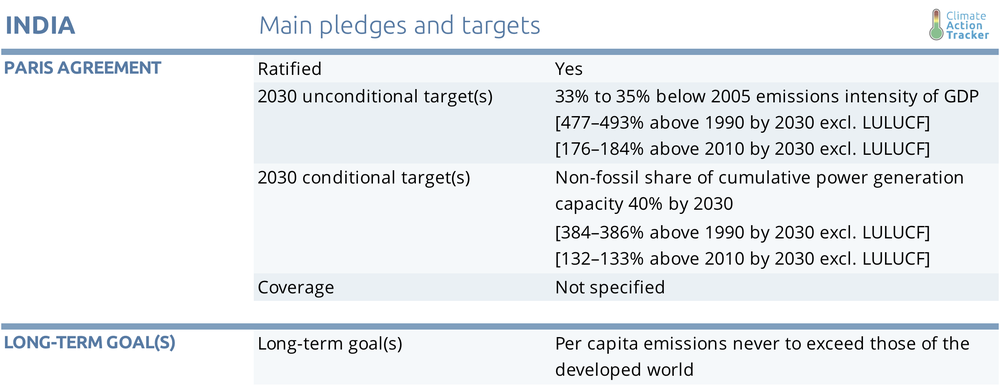Select the Long-term goal(s) row label
Image resolution: width=1000 pixels, height=392 pixels.
pos(330,344)
